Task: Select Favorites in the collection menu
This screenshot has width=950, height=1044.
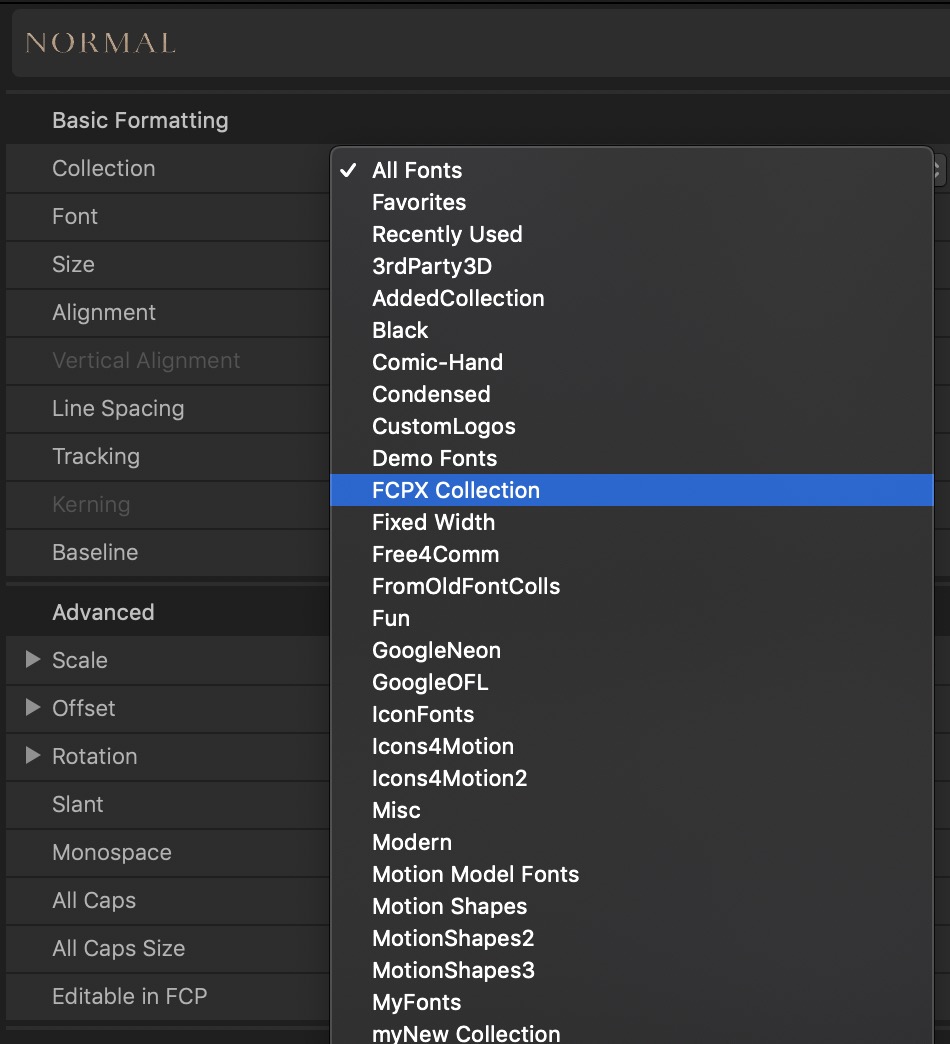Action: (x=419, y=202)
